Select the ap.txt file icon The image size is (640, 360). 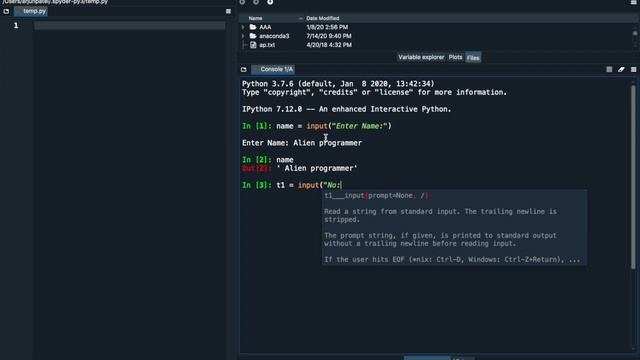pyautogui.click(x=253, y=45)
